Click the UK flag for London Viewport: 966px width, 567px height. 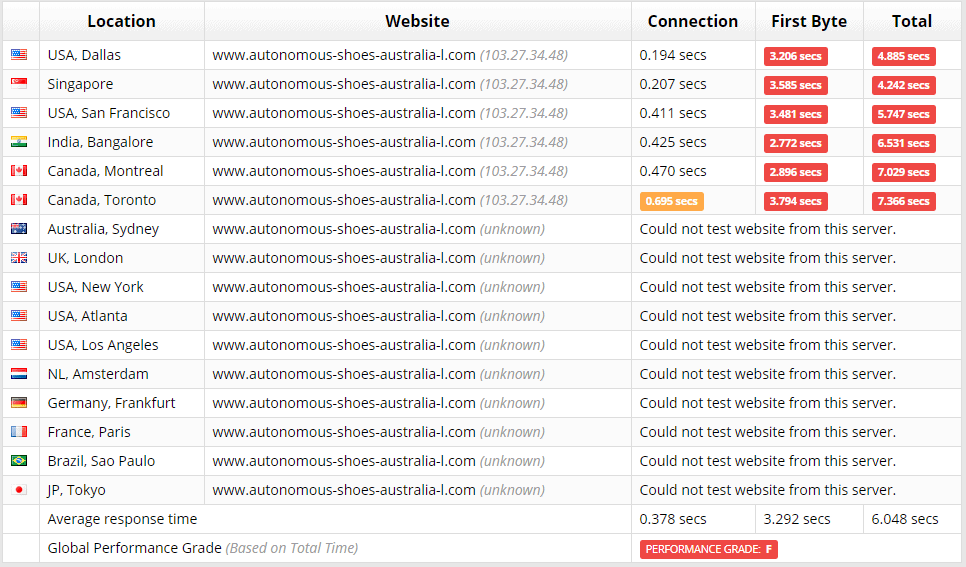[x=19, y=258]
